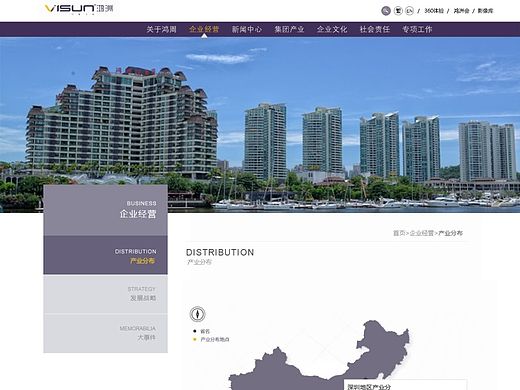Click the VISUN logo
Image resolution: width=520 pixels, height=390 pixels.
click(x=79, y=9)
